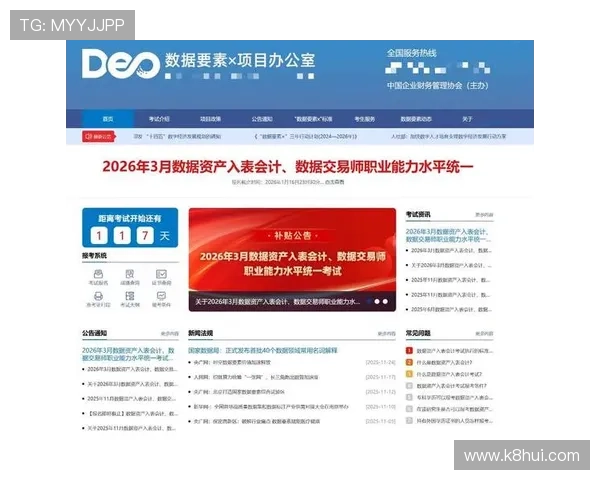Open ticker notice 《"数据要素×"三年行动计划(2024—2026年)》
Screen dimensions: 600x480
click(306, 136)
